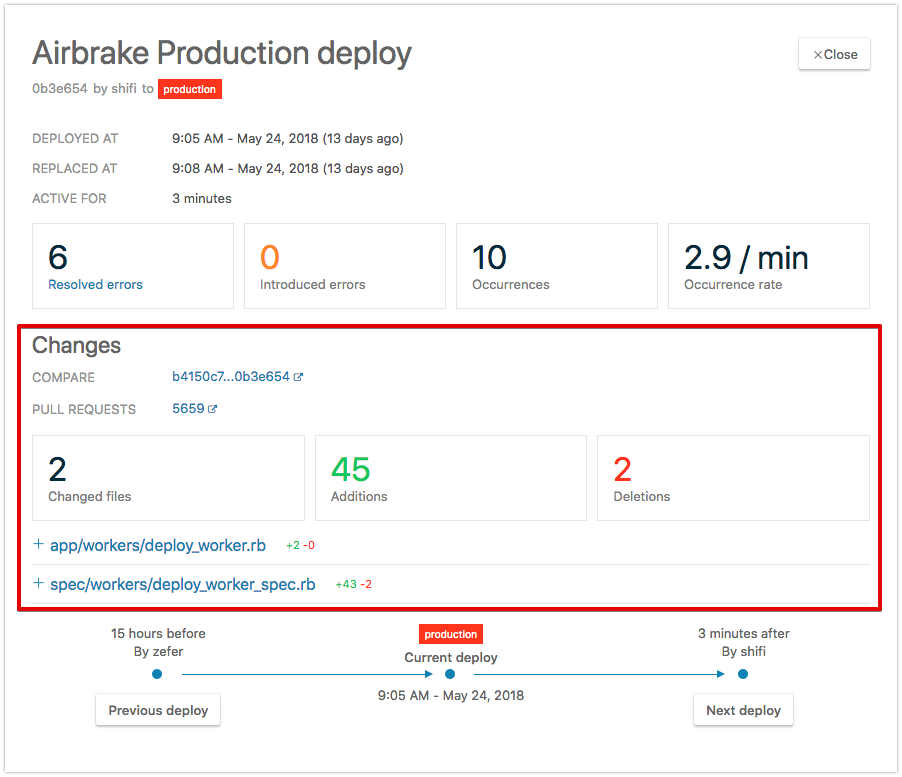Open spec/workers/deploy_worker_spec.rb file link
Screen dimensions: 902x777
point(182,584)
